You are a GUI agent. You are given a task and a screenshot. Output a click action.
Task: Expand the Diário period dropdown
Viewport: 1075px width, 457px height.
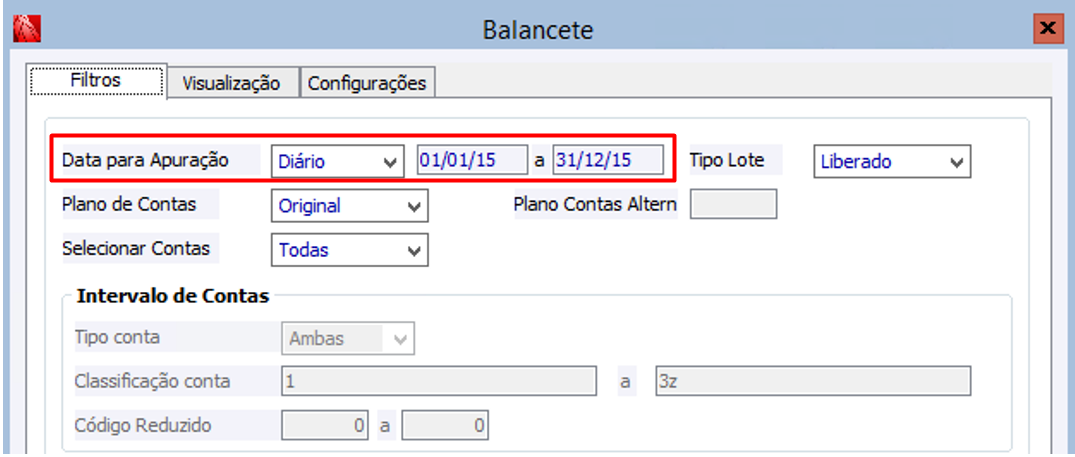click(x=335, y=161)
